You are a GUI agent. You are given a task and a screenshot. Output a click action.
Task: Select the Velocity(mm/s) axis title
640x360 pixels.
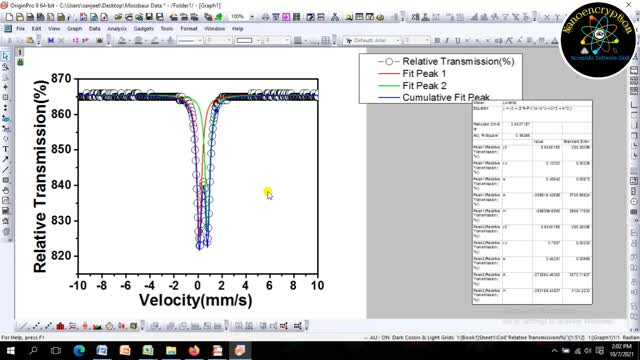click(x=196, y=300)
